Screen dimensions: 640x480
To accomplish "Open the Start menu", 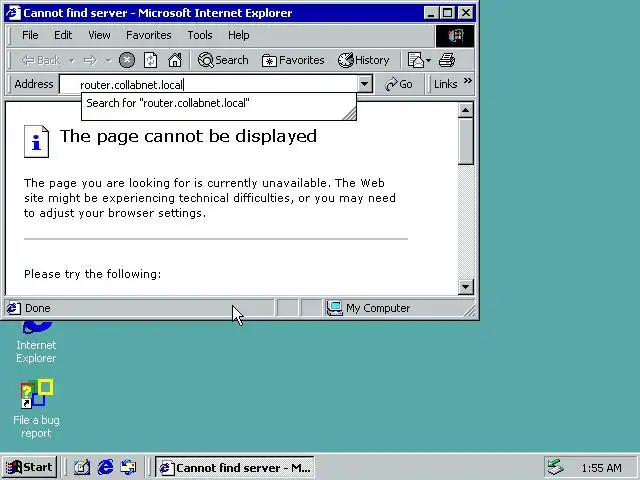I will pos(29,467).
